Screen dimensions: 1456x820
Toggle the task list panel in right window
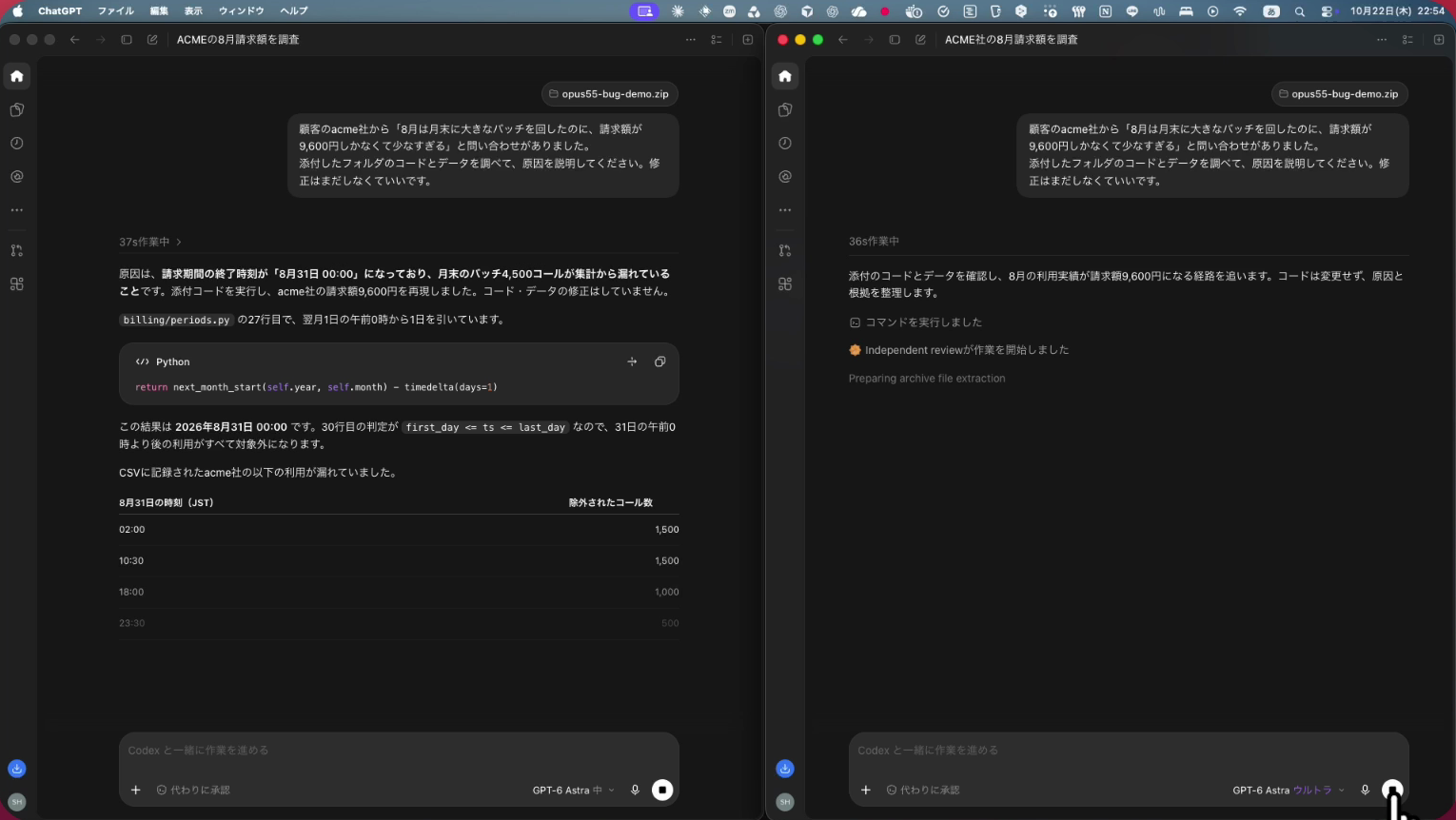point(1407,40)
